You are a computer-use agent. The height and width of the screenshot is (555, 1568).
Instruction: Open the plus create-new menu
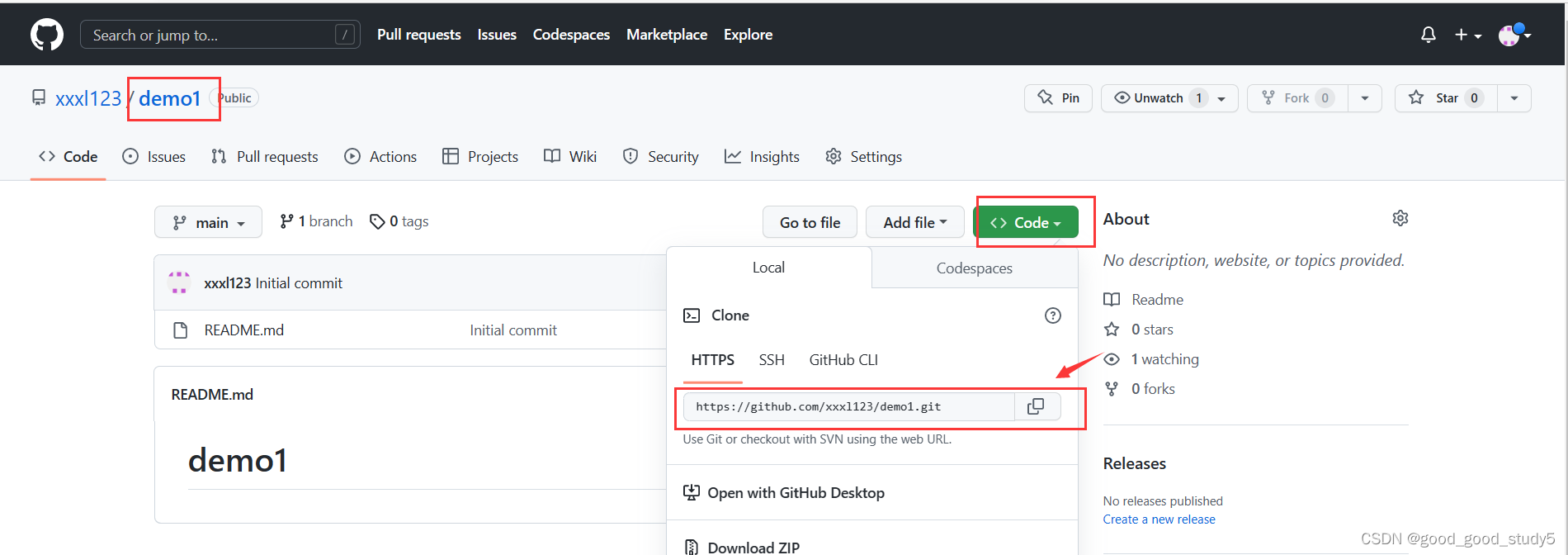(x=1468, y=35)
